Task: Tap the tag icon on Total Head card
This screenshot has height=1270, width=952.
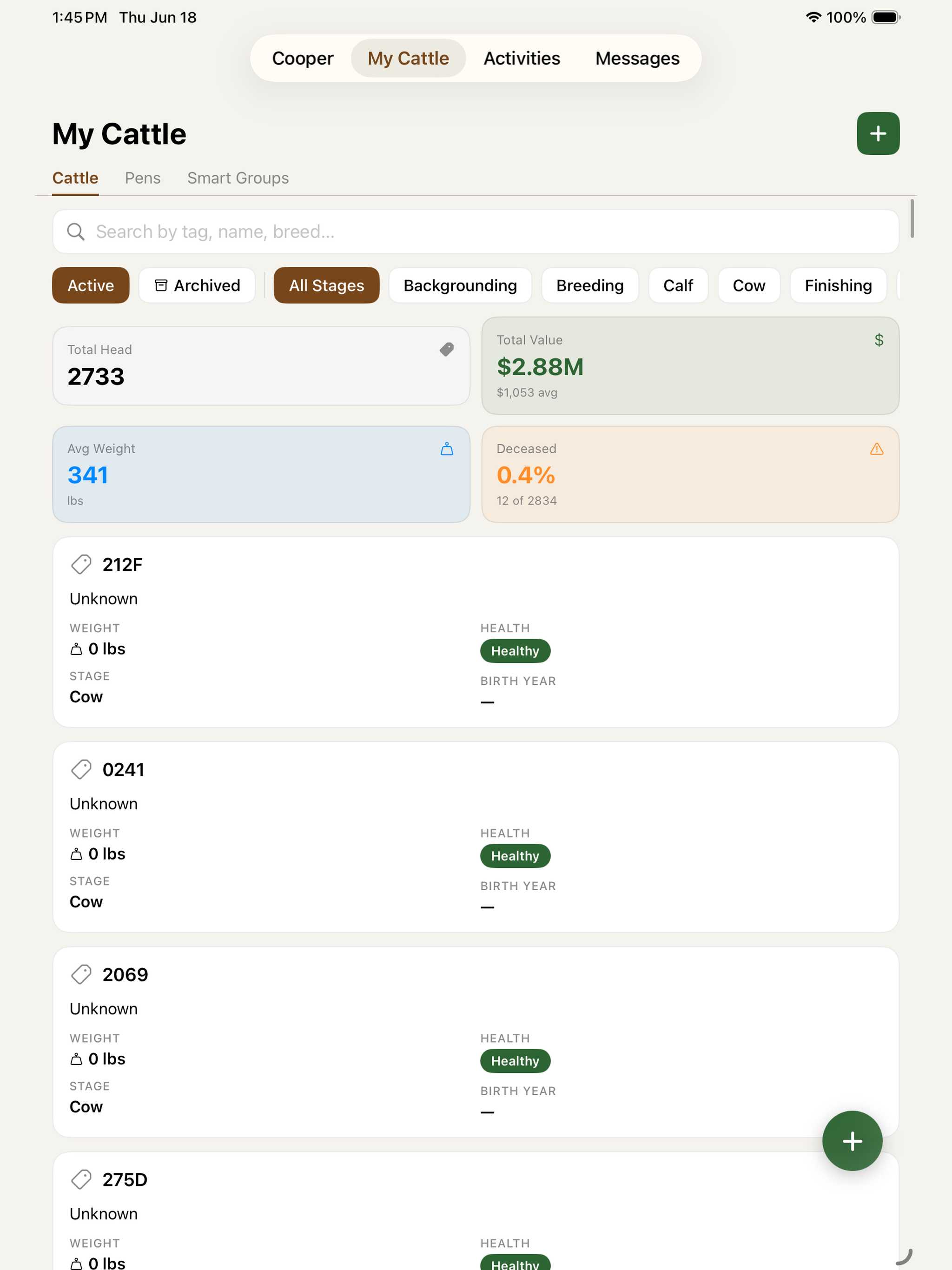Action: 447,349
